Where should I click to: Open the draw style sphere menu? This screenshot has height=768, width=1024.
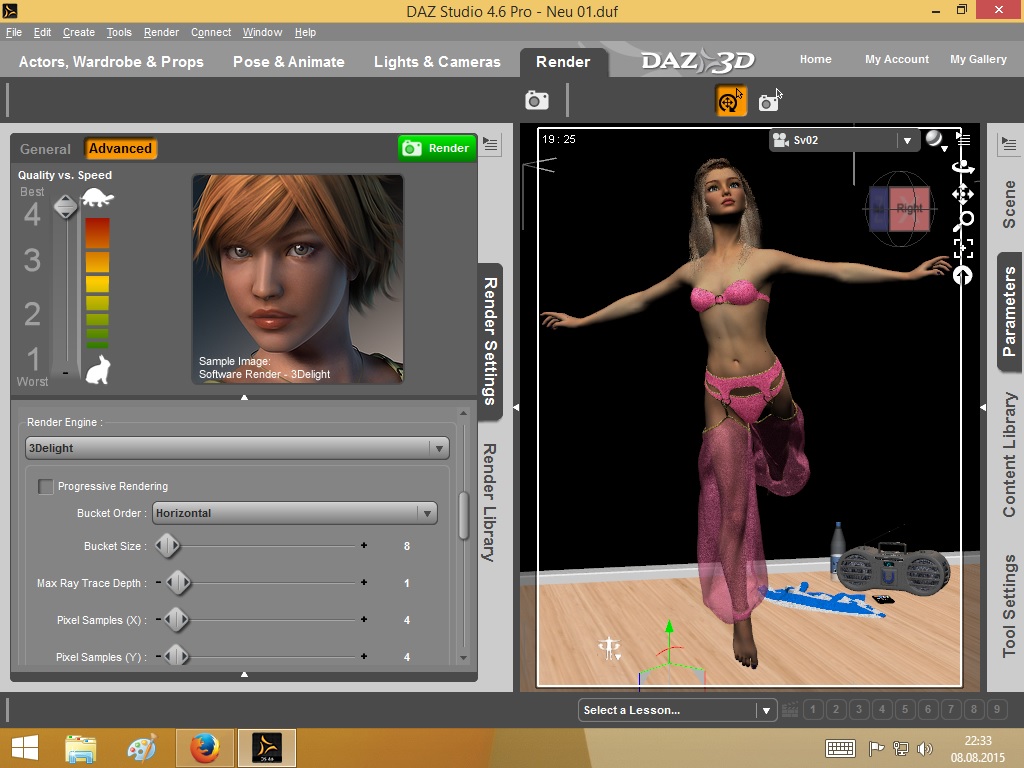(936, 140)
